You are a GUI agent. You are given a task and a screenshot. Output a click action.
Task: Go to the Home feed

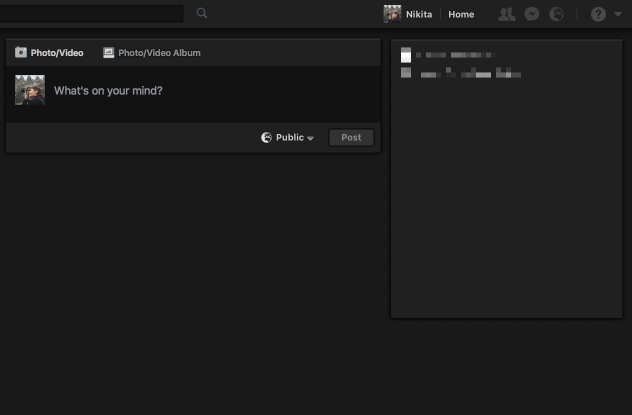tap(461, 15)
